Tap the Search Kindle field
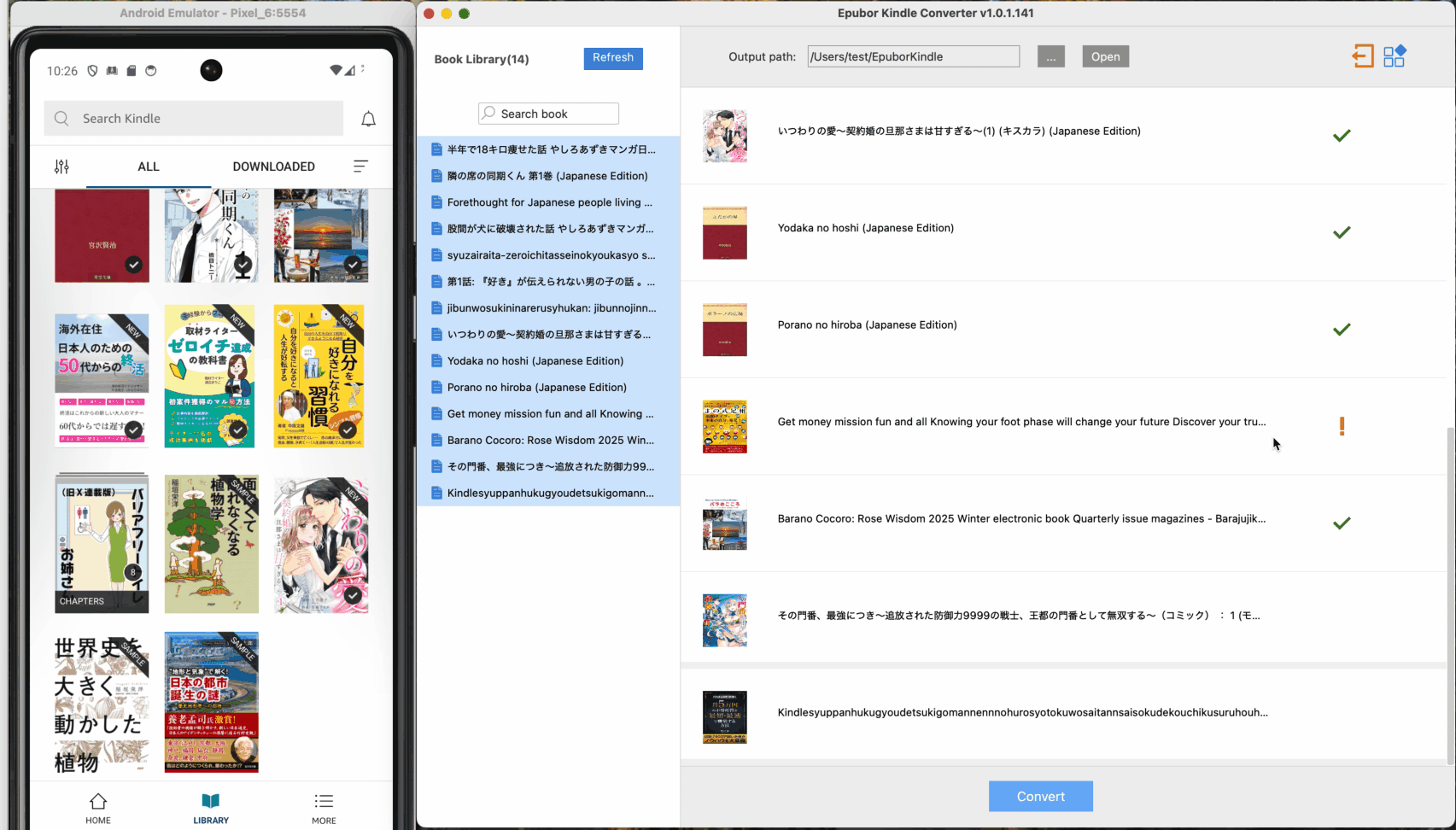The image size is (1456, 830). click(194, 119)
